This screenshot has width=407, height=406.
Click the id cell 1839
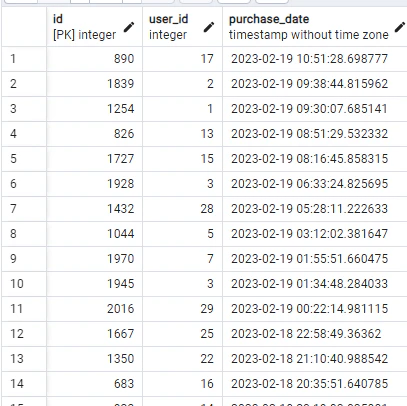pyautogui.click(x=94, y=84)
